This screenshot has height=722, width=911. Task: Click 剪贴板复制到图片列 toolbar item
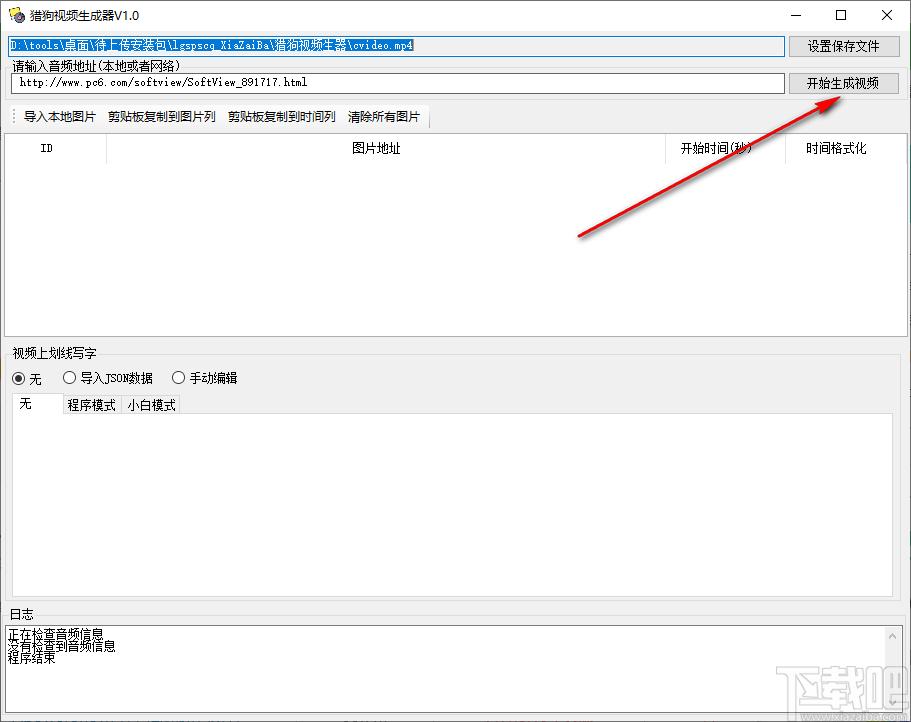coord(162,117)
